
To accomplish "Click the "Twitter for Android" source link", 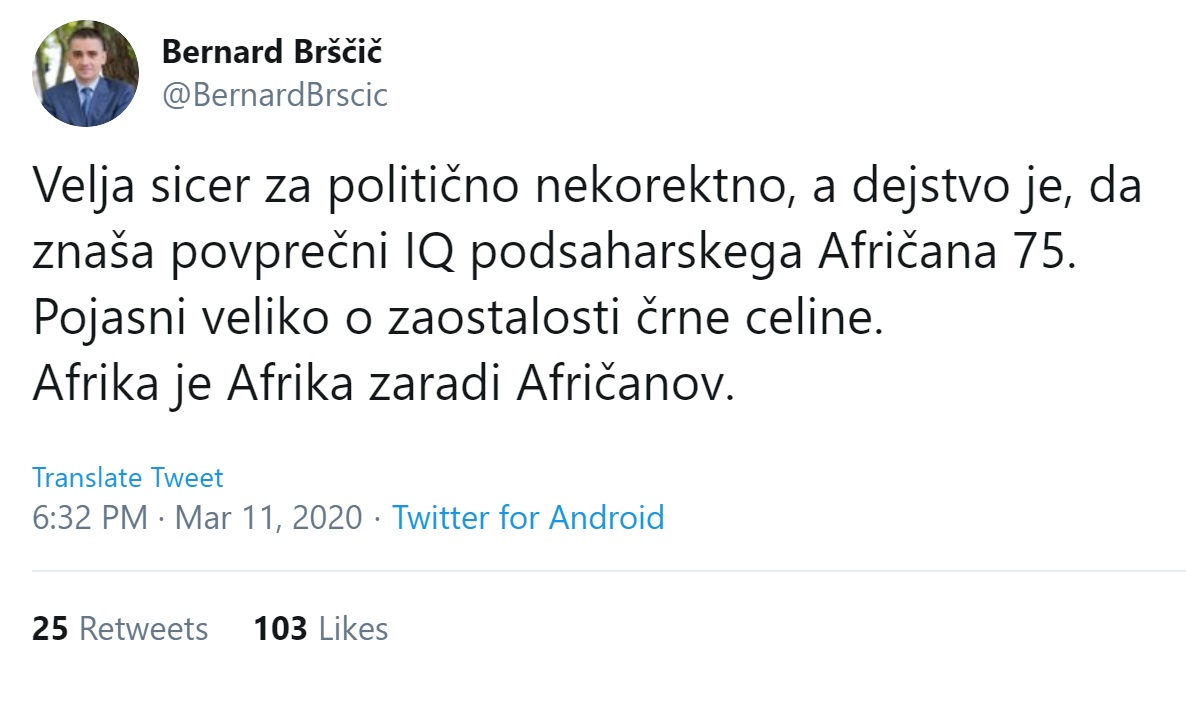I will tap(529, 518).
